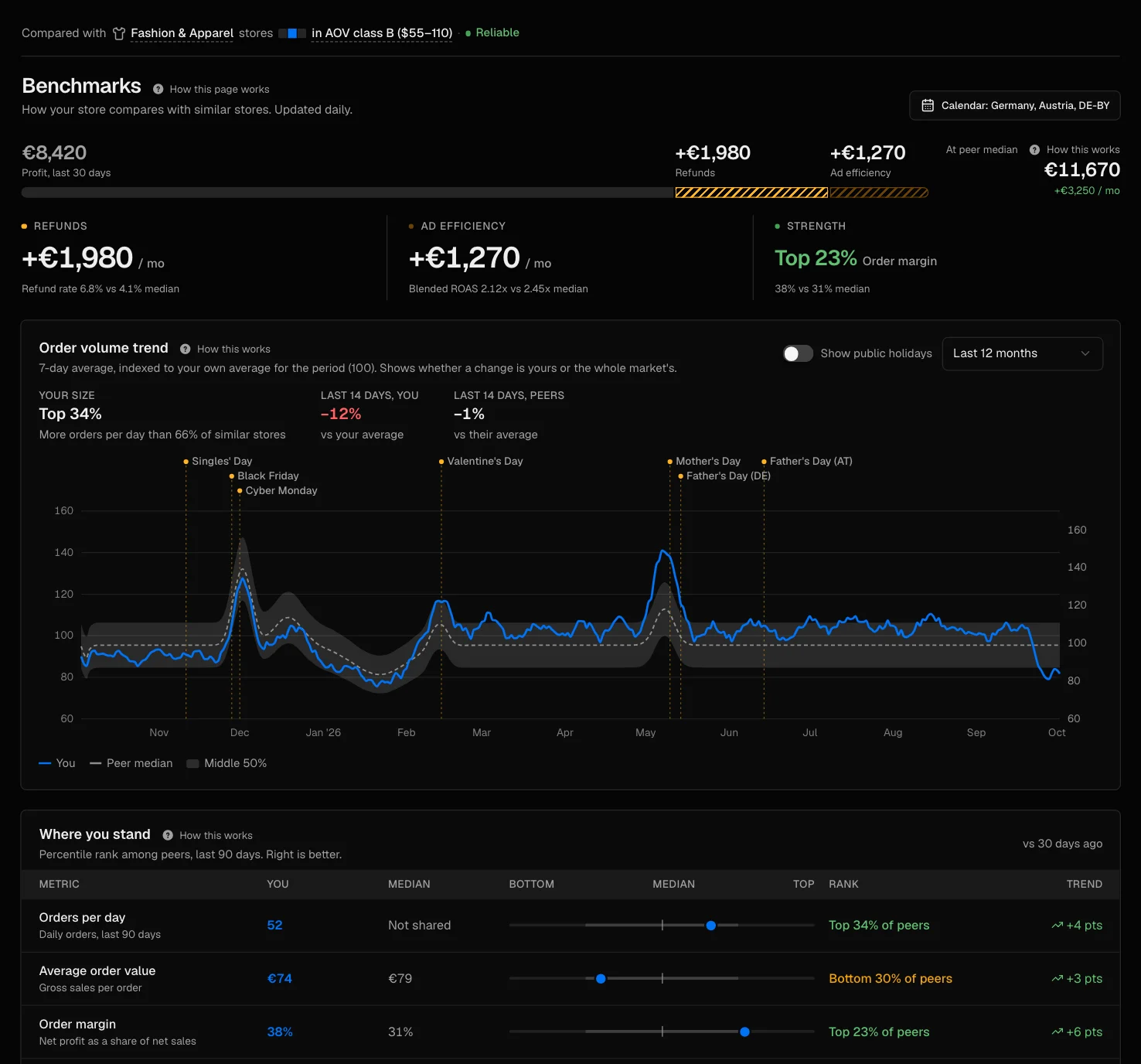Viewport: 1141px width, 1064px height.
Task: Click the Top 34% of peers rank
Action: click(879, 926)
